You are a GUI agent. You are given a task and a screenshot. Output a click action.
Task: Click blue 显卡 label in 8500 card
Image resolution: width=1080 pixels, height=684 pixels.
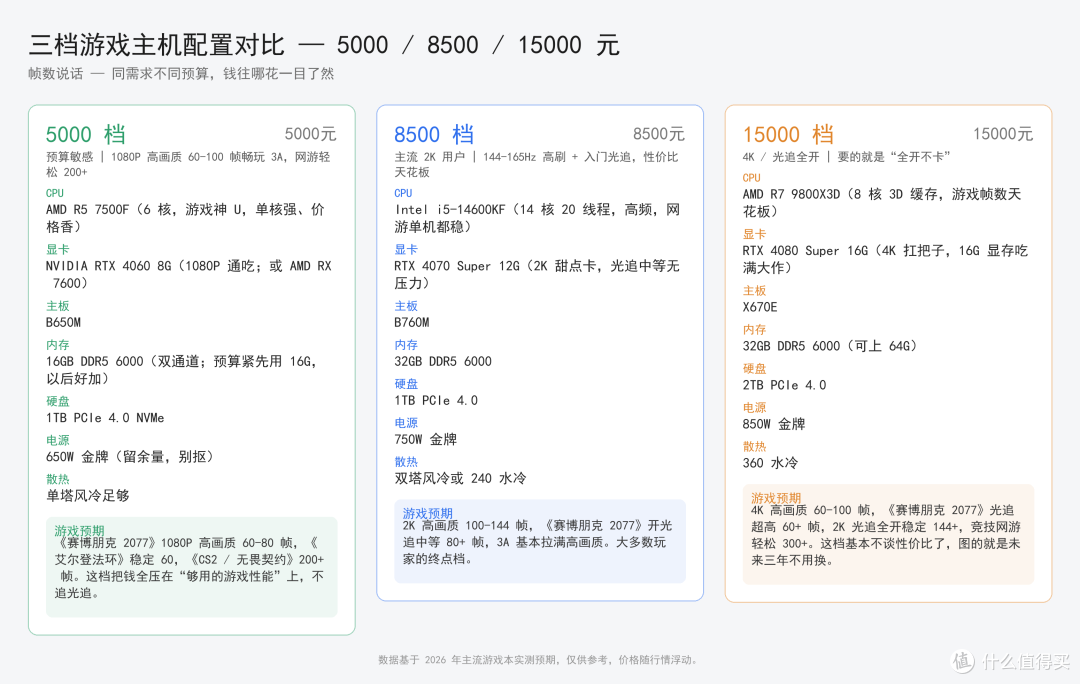406,249
